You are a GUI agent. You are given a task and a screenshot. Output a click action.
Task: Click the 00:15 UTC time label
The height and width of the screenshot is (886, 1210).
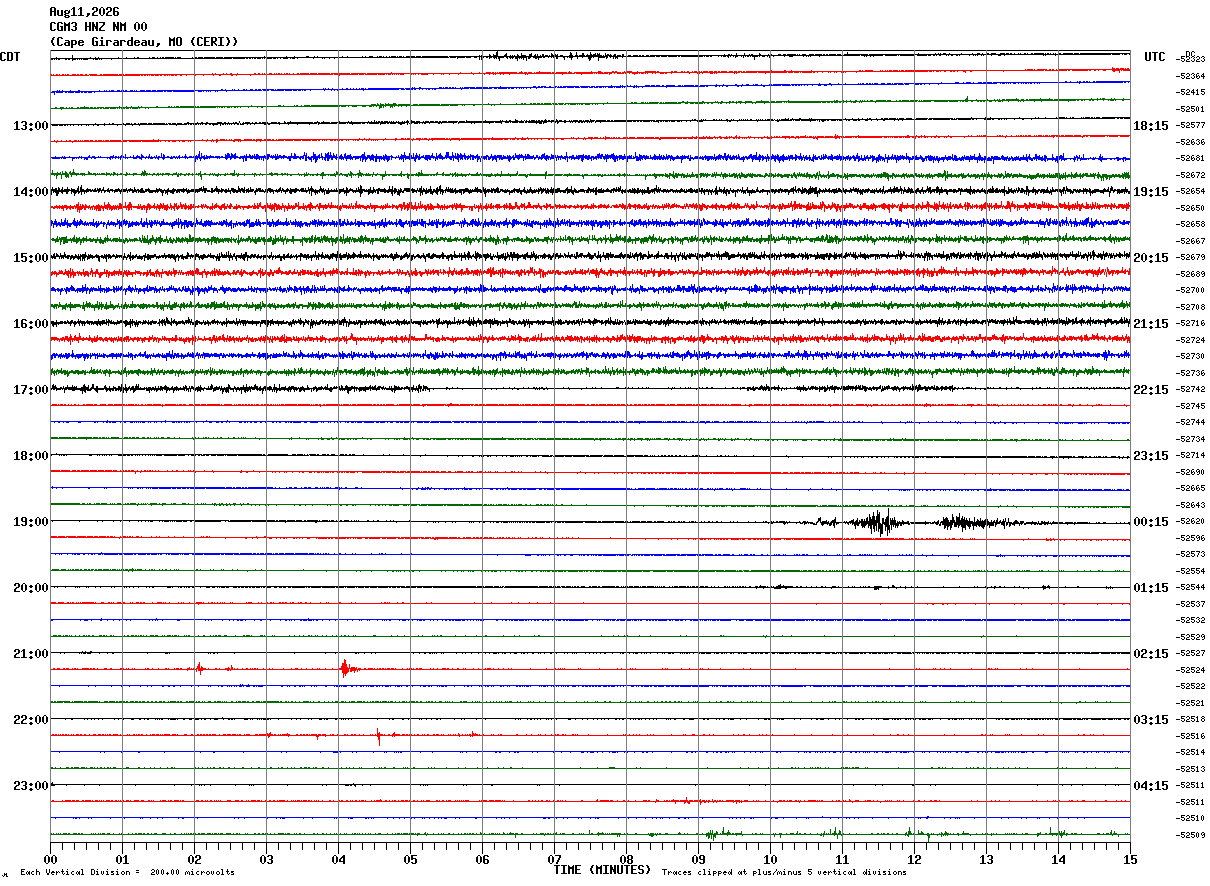click(x=1151, y=522)
